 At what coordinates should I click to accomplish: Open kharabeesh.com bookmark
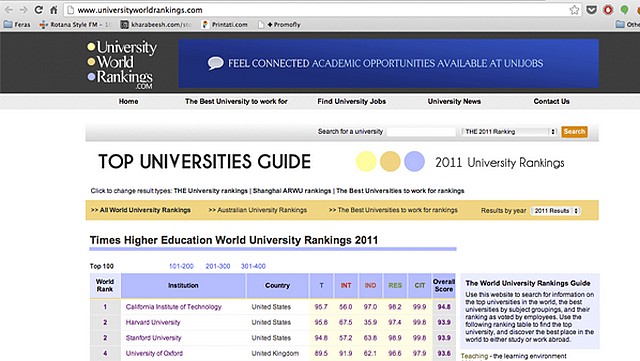(x=156, y=25)
